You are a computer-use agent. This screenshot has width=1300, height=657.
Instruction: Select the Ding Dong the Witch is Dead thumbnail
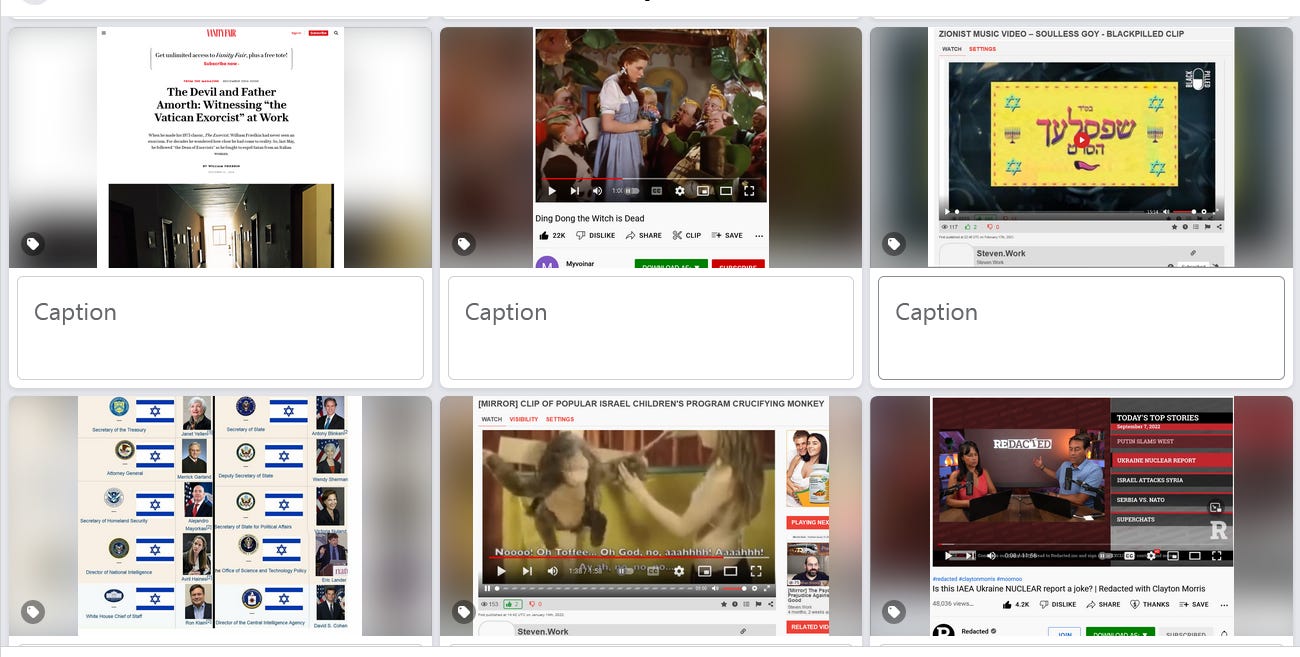(650, 147)
